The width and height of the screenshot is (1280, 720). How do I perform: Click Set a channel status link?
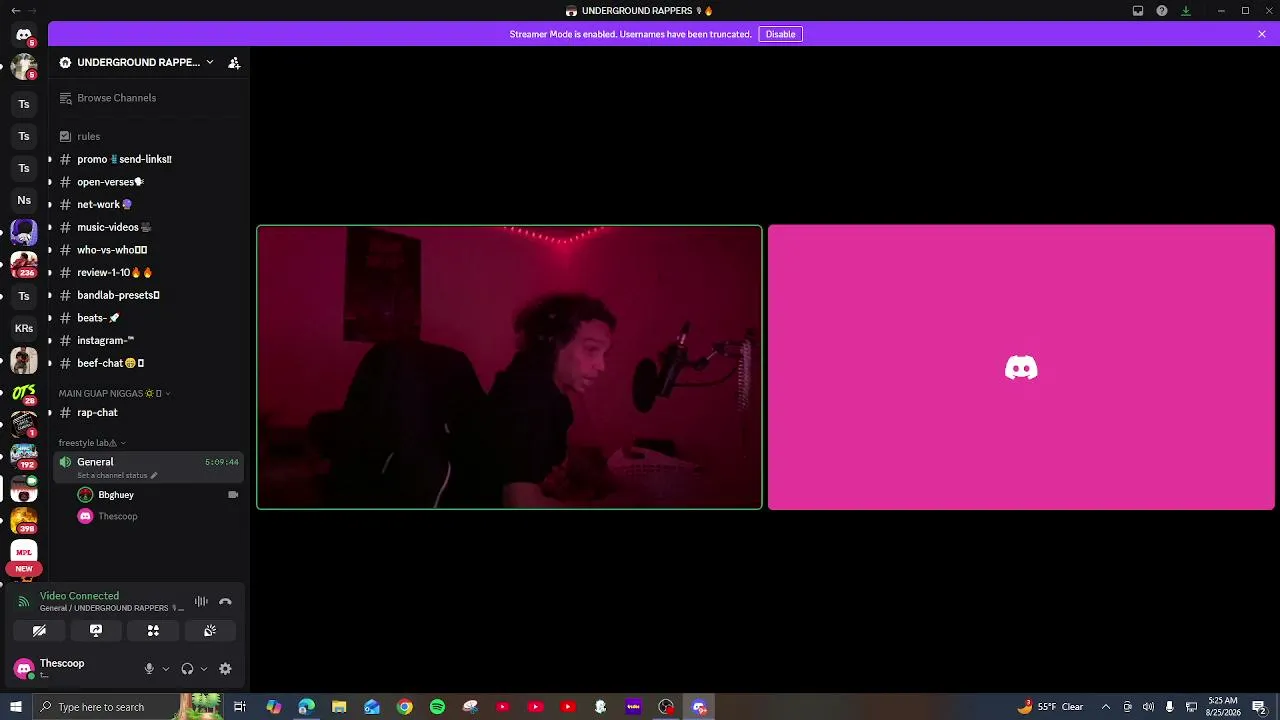coord(117,476)
